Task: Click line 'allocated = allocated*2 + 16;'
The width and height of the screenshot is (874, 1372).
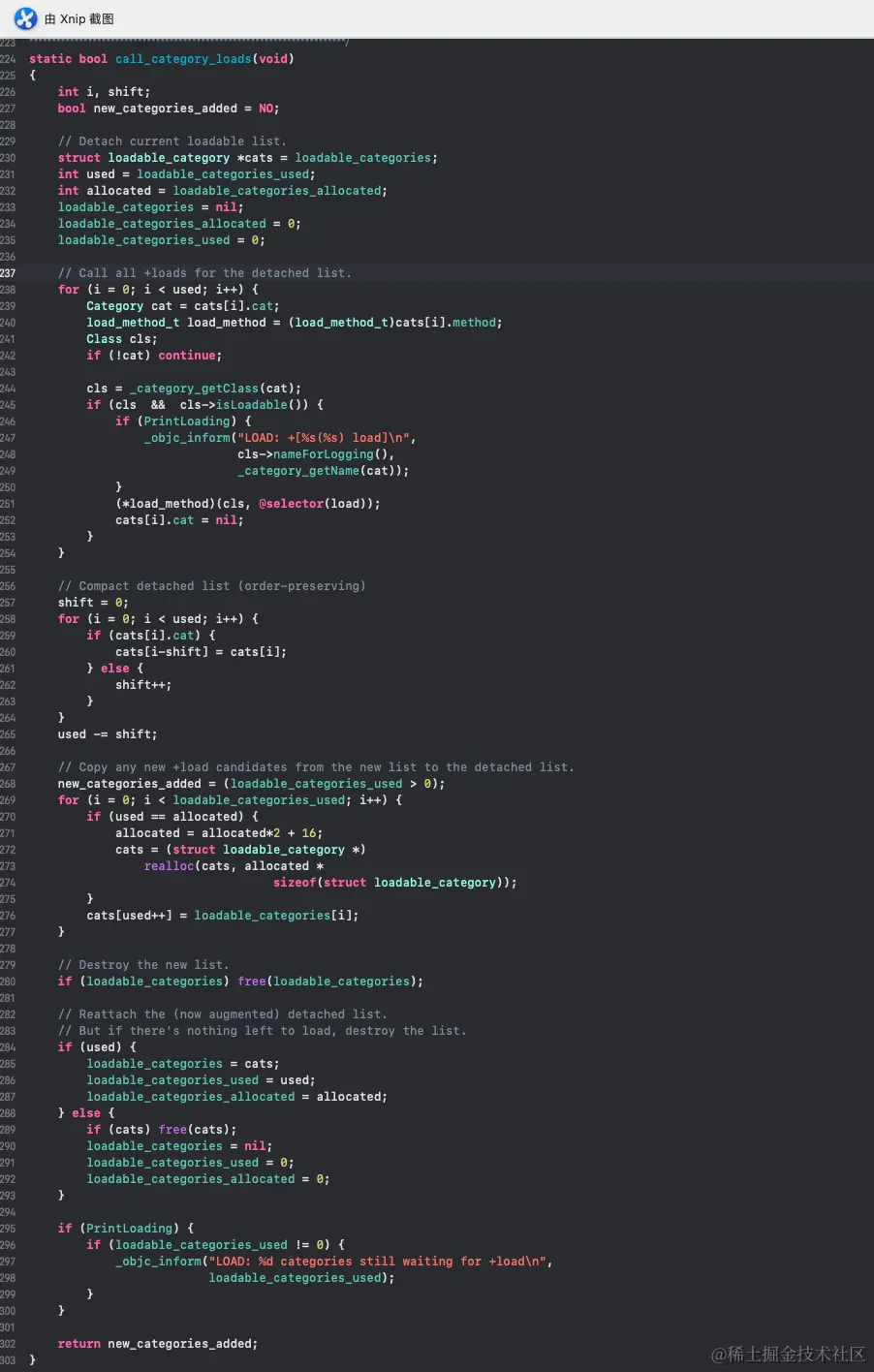Action: pyautogui.click(x=219, y=833)
